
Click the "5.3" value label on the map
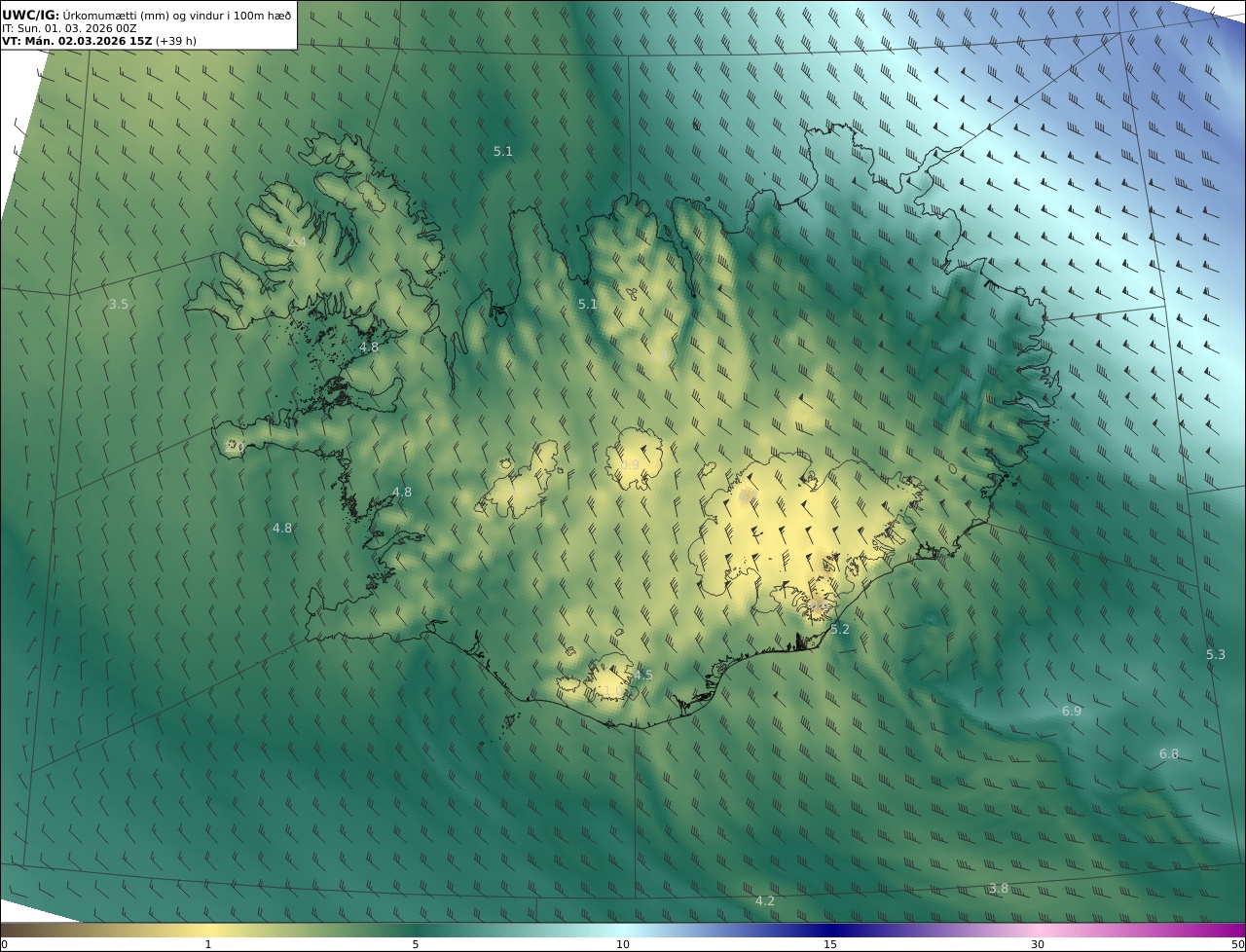point(1216,655)
